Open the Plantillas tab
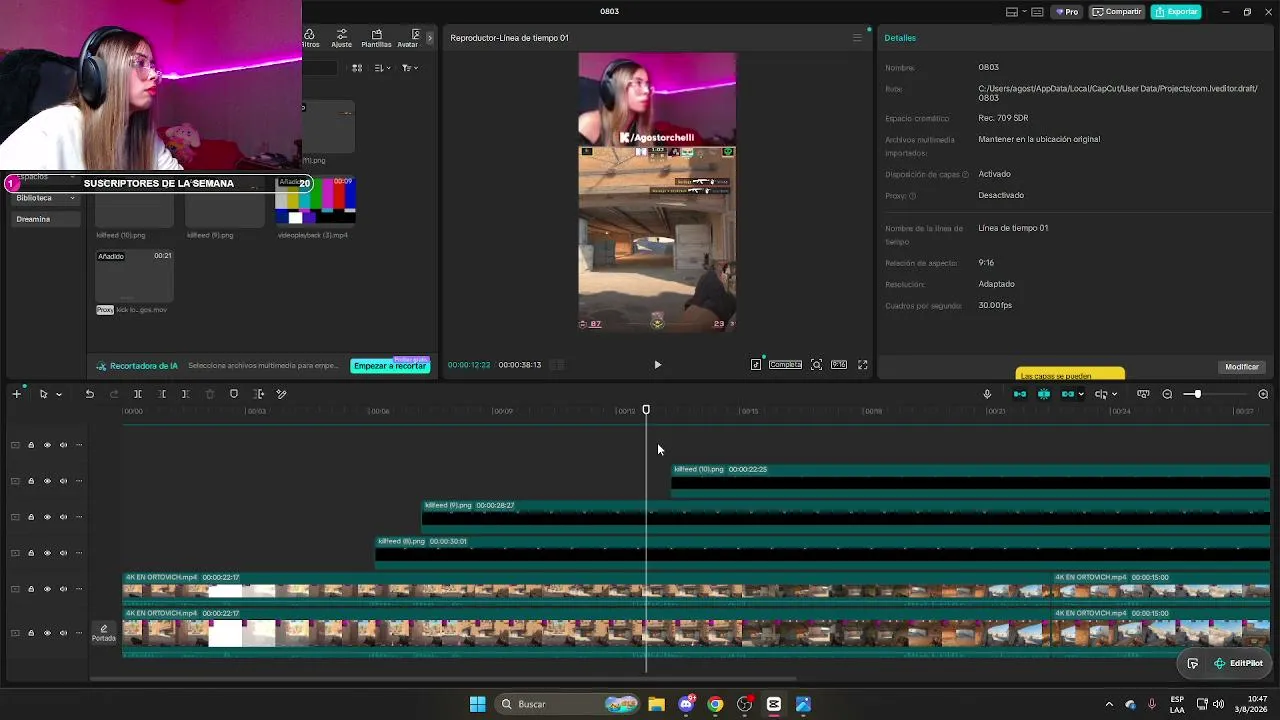1280x720 pixels. coord(376,38)
